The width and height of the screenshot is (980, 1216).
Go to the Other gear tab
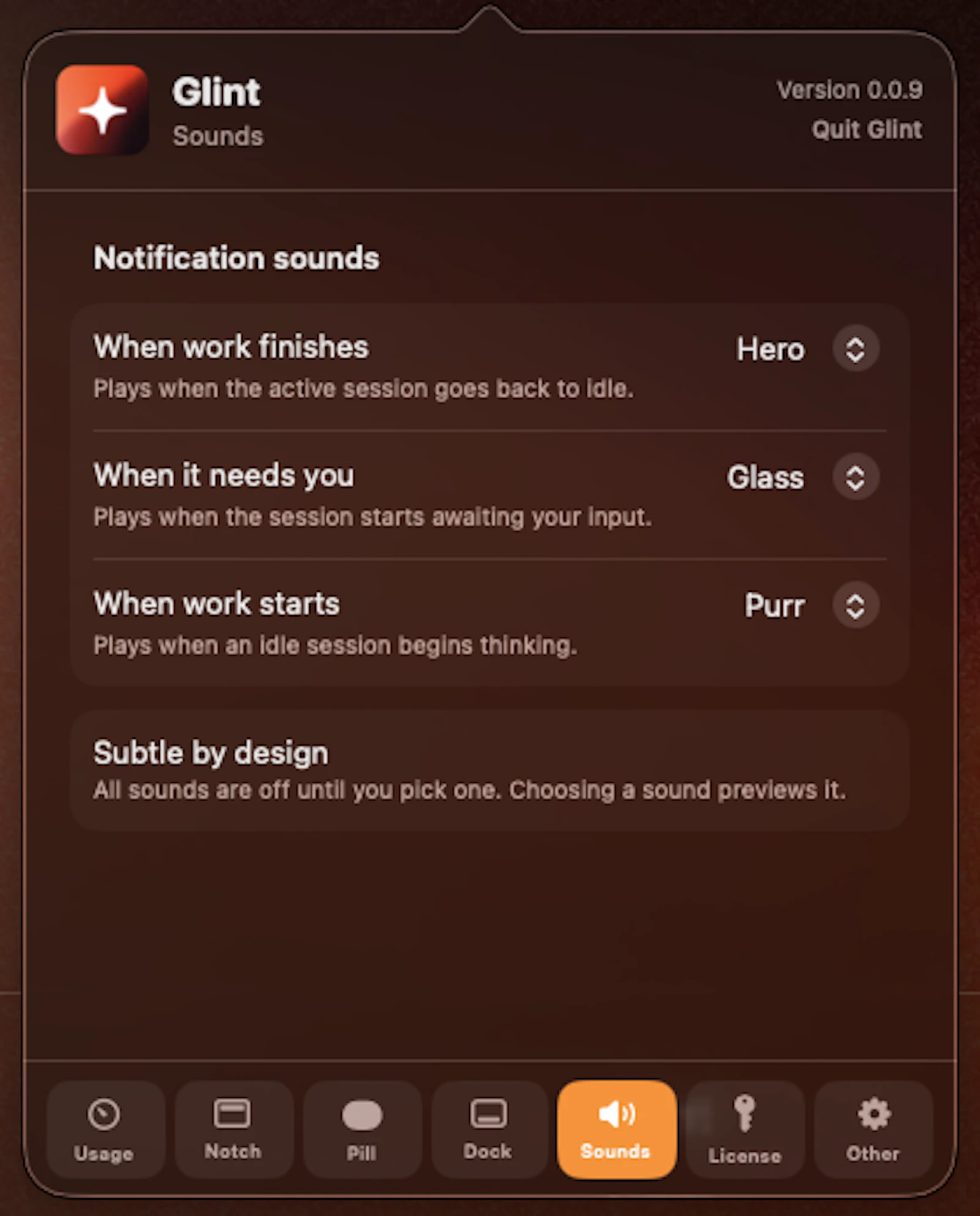[873, 1129]
